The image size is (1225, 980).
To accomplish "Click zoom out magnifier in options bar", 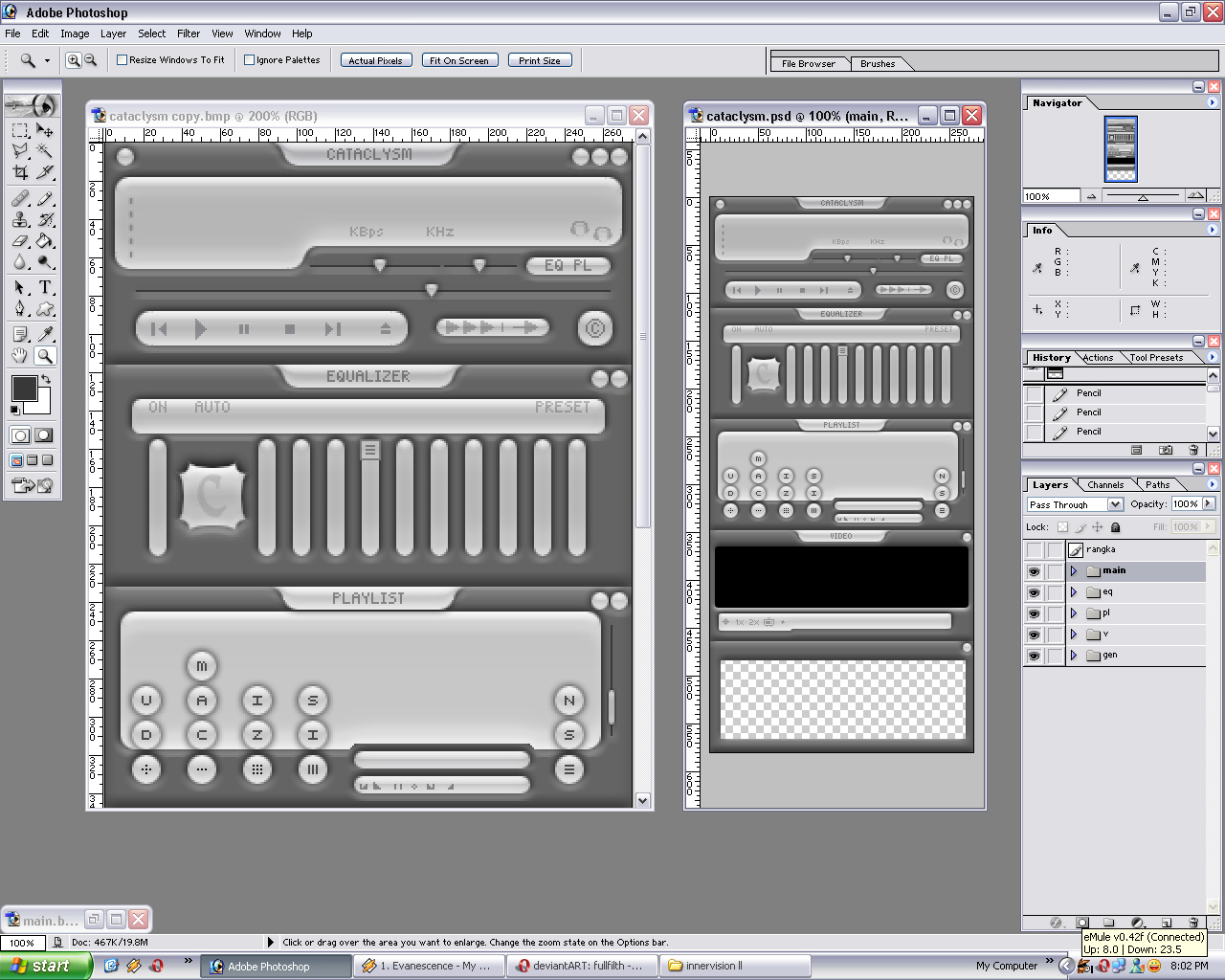I will [90, 60].
